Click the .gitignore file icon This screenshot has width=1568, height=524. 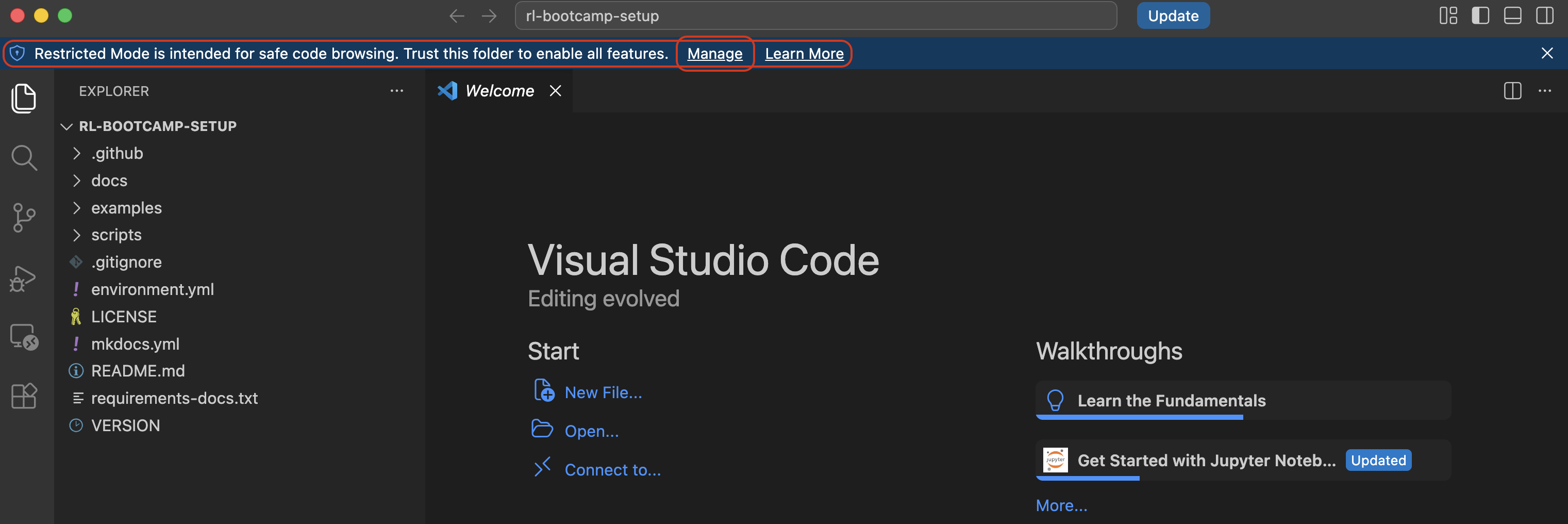tap(76, 262)
